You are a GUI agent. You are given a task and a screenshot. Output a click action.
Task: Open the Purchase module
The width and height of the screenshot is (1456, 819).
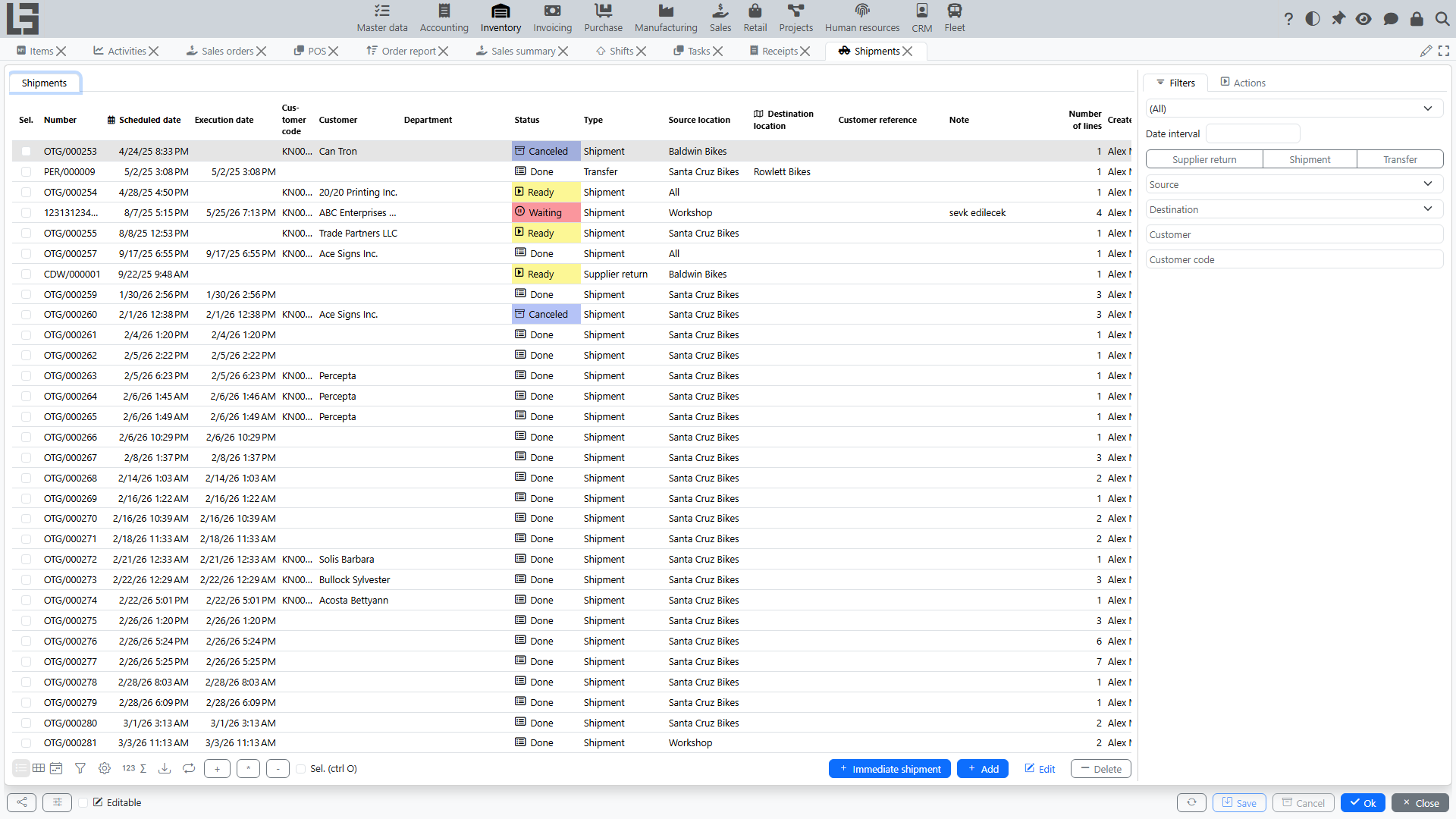pyautogui.click(x=603, y=18)
